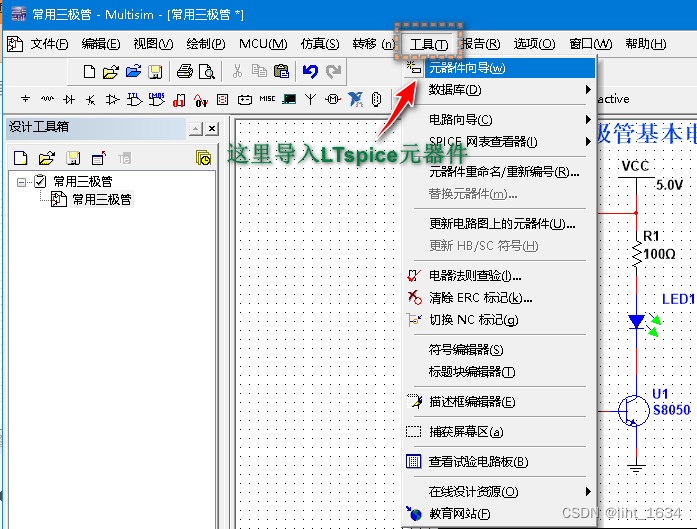Viewport: 697px width, 529px height.
Task: Click the New file icon in main toolbar
Action: click(89, 71)
